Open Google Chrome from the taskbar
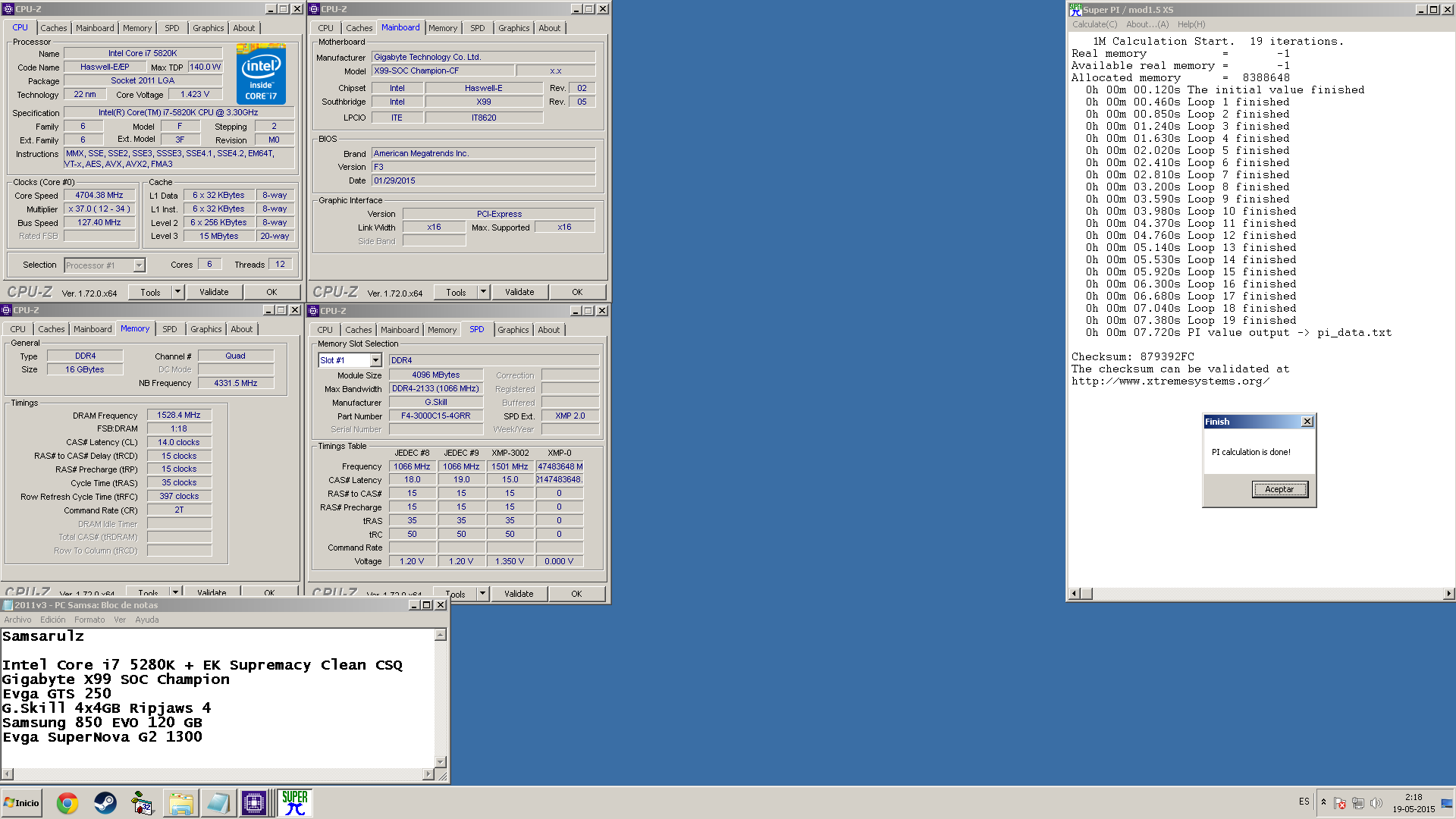The width and height of the screenshot is (1456, 819). coord(67,803)
